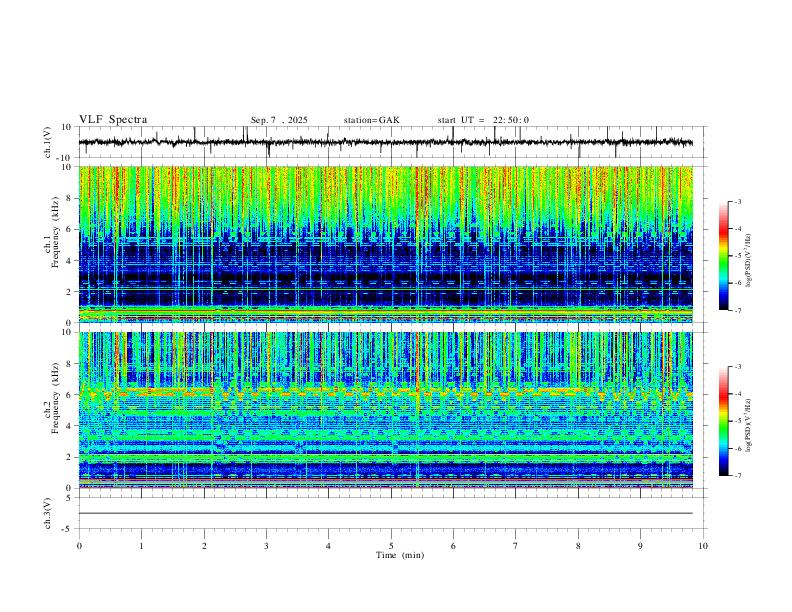Click the 4 kHz tick on ch.1 spectrogram
The image size is (792, 612).
pos(69,261)
